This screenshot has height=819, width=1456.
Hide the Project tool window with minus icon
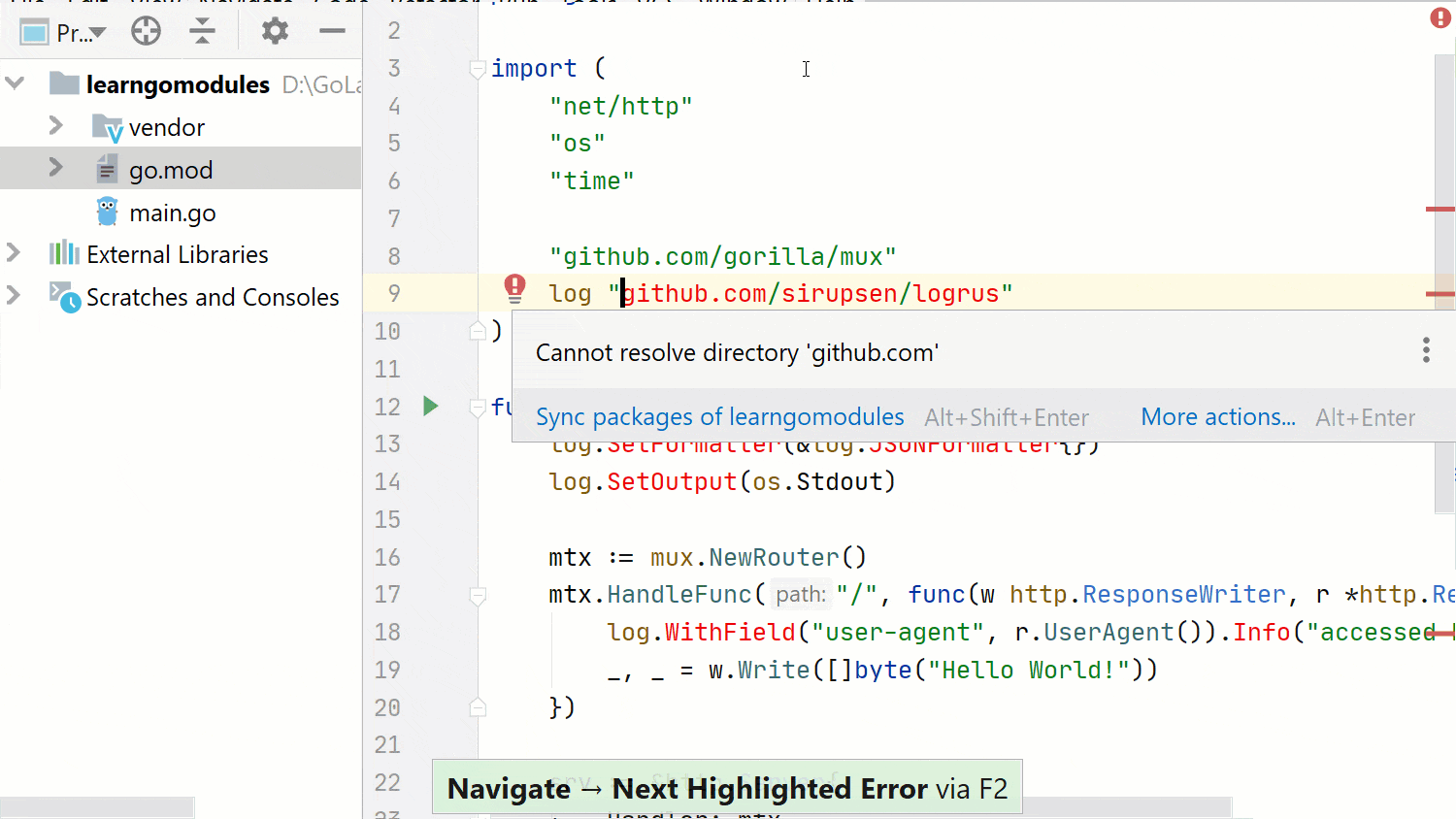pos(332,32)
